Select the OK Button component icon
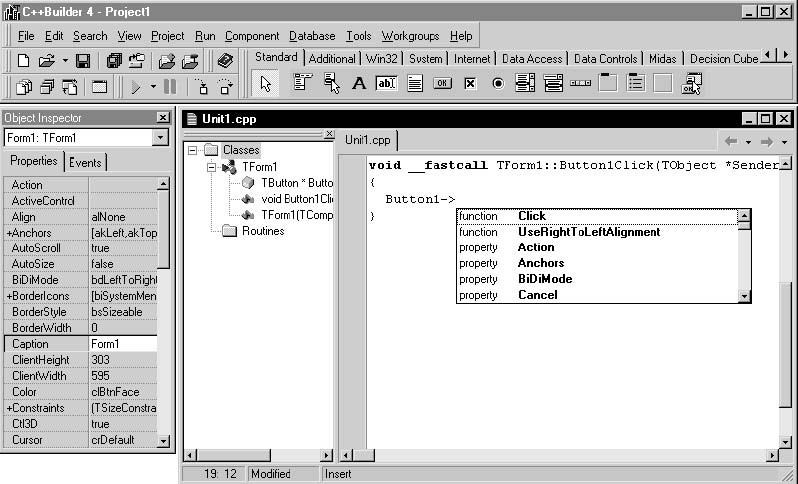This screenshot has height=484, width=798. 442,83
